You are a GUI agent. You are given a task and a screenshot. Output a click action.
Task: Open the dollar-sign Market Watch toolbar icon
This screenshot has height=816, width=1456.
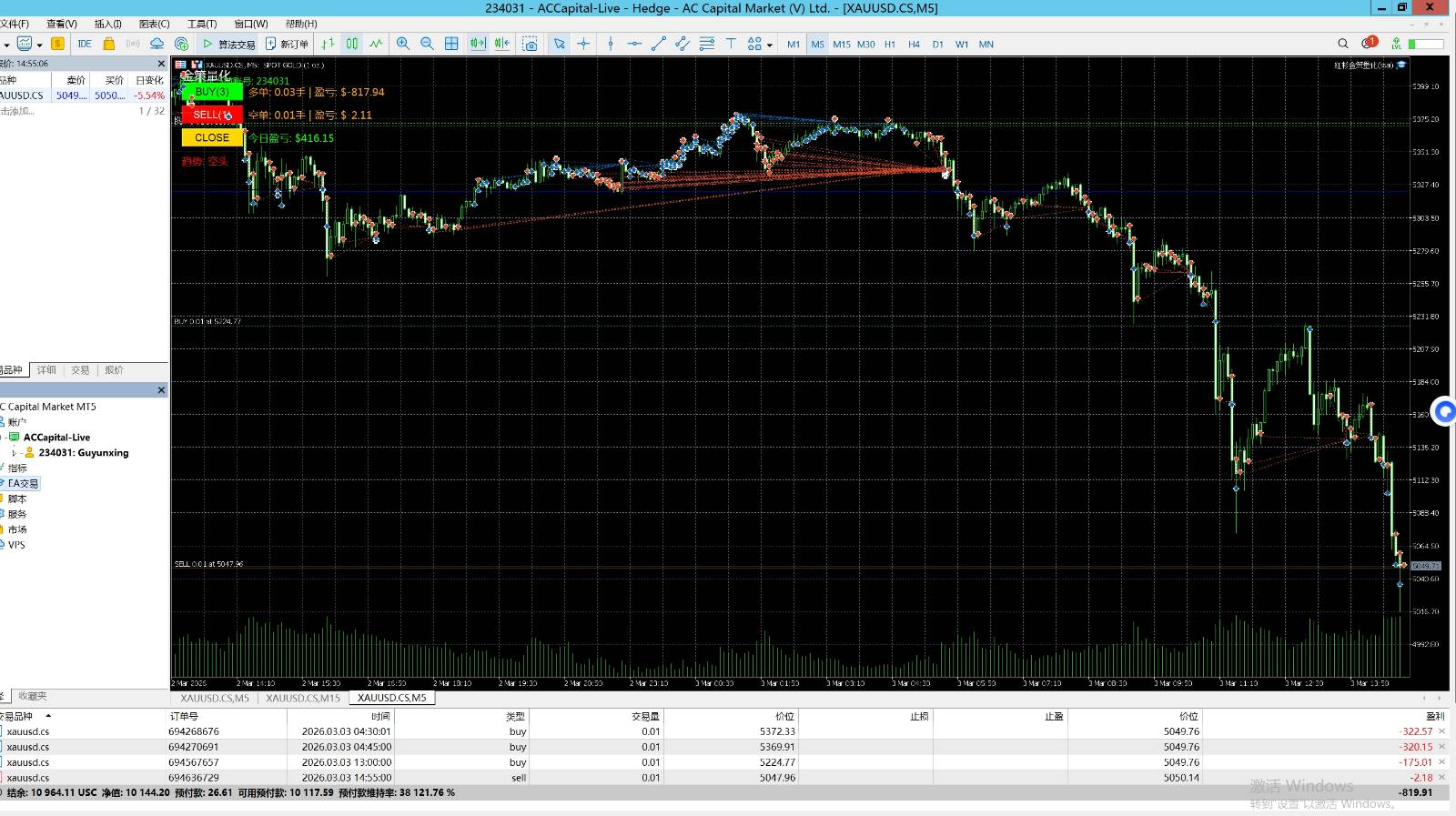coord(57,44)
